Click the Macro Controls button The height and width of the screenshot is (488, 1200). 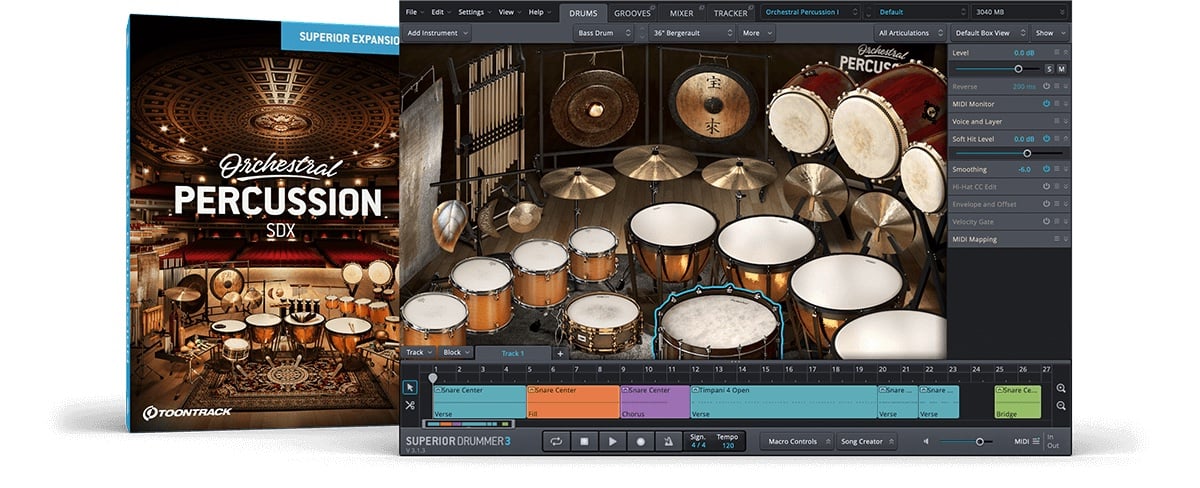coord(794,441)
